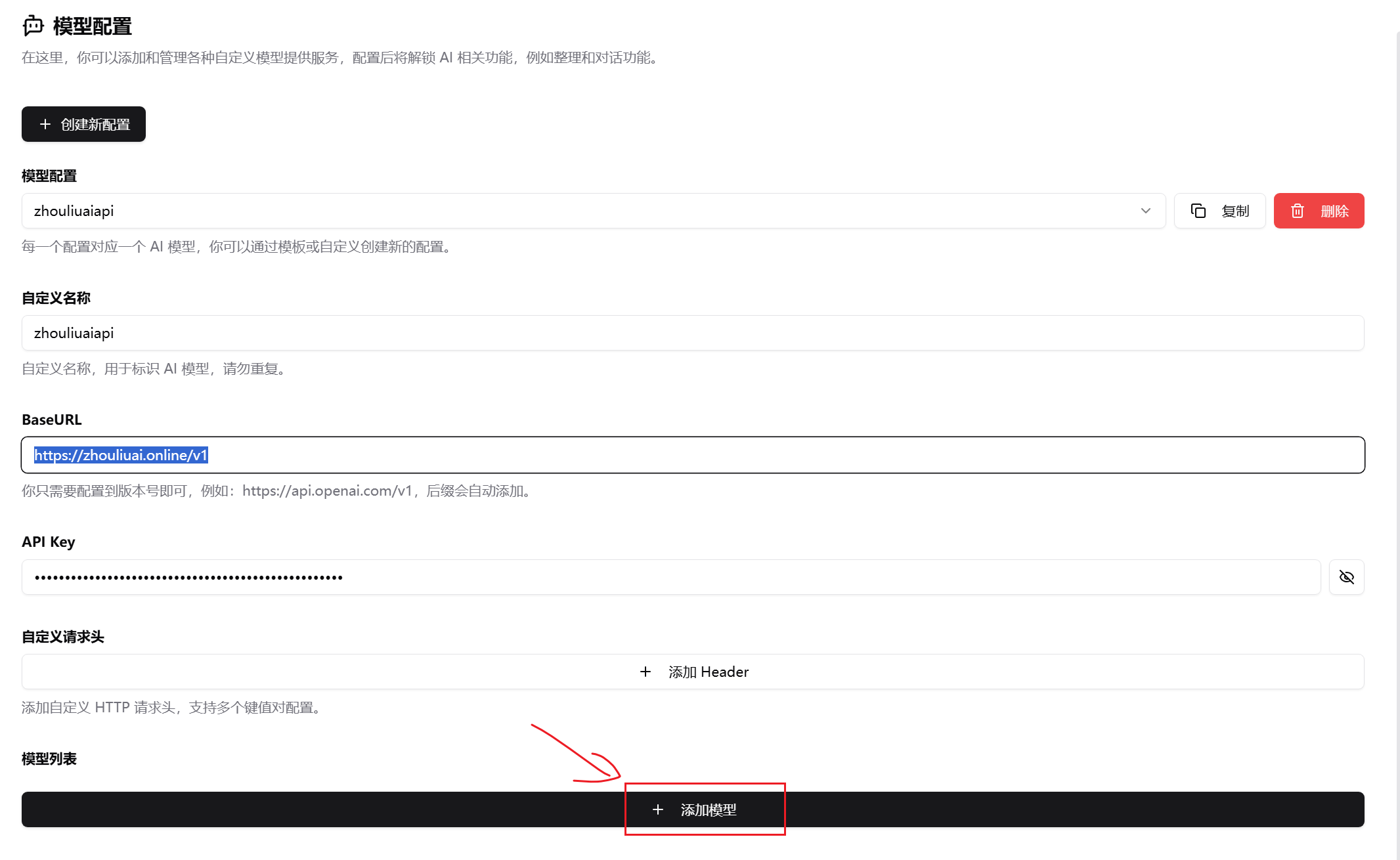1400x860 pixels.
Task: Click the 模型配置 page title
Action: click(93, 26)
